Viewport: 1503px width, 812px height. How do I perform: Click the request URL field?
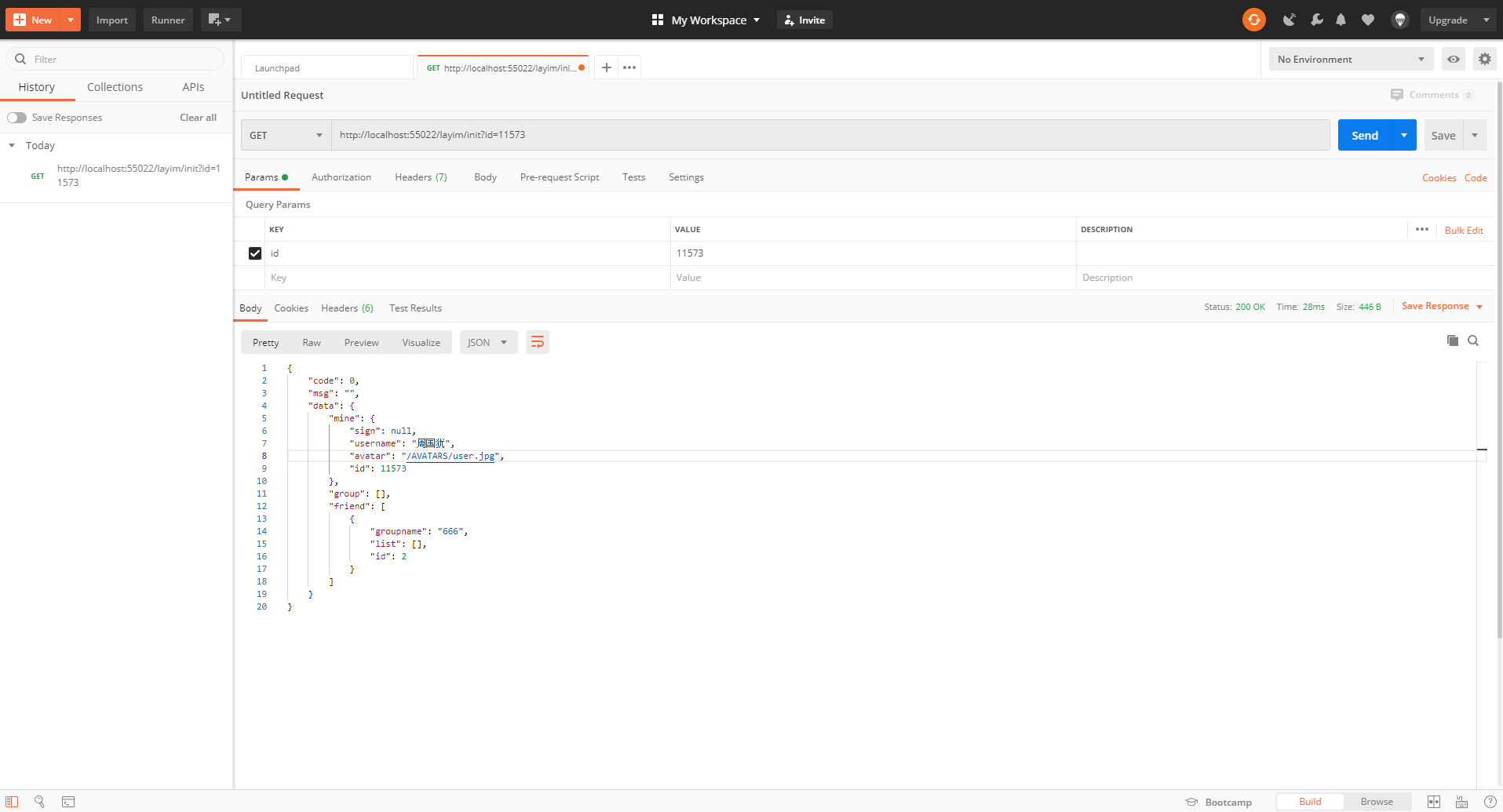830,135
